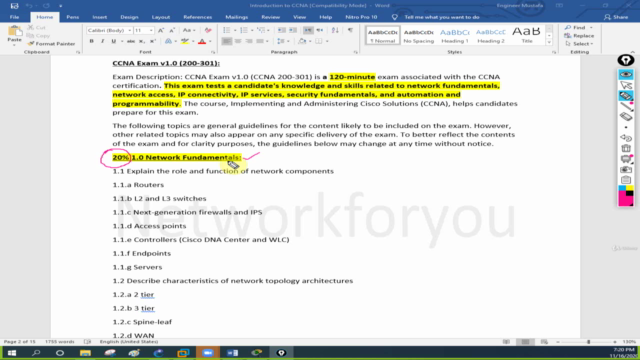Viewport: 640px width, 360px height.
Task: Click the Replace button
Action: coord(580,36)
